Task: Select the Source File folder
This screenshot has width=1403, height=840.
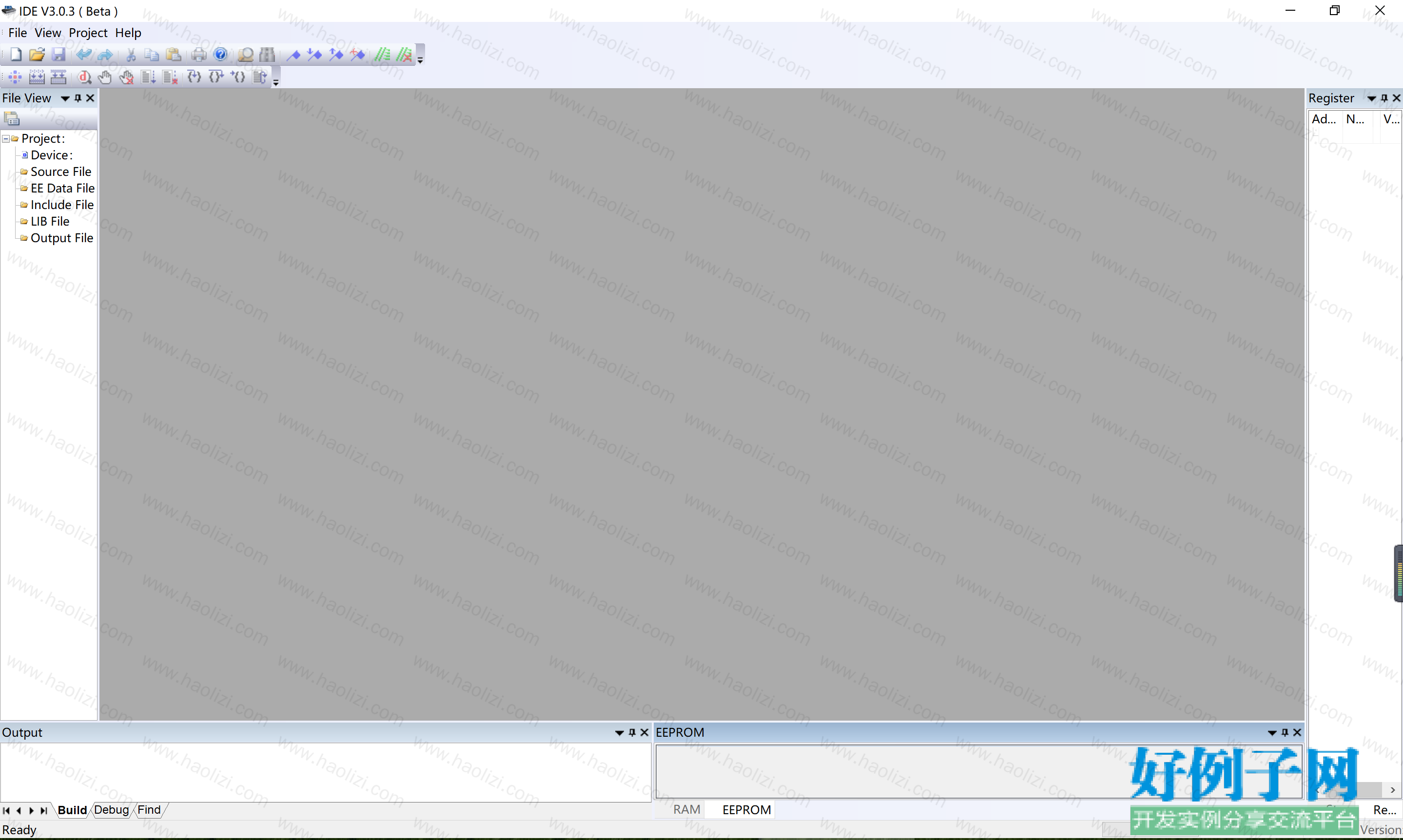Action: coord(60,172)
